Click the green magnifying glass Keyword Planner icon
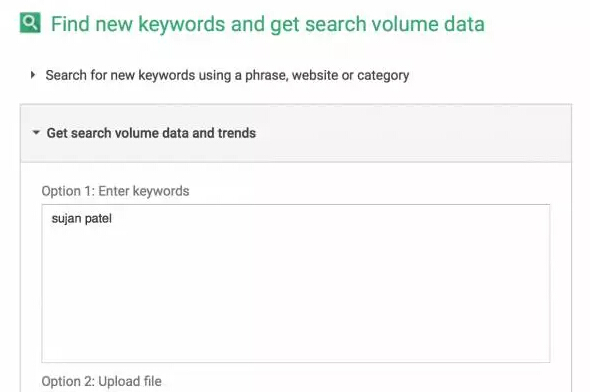 (30, 23)
